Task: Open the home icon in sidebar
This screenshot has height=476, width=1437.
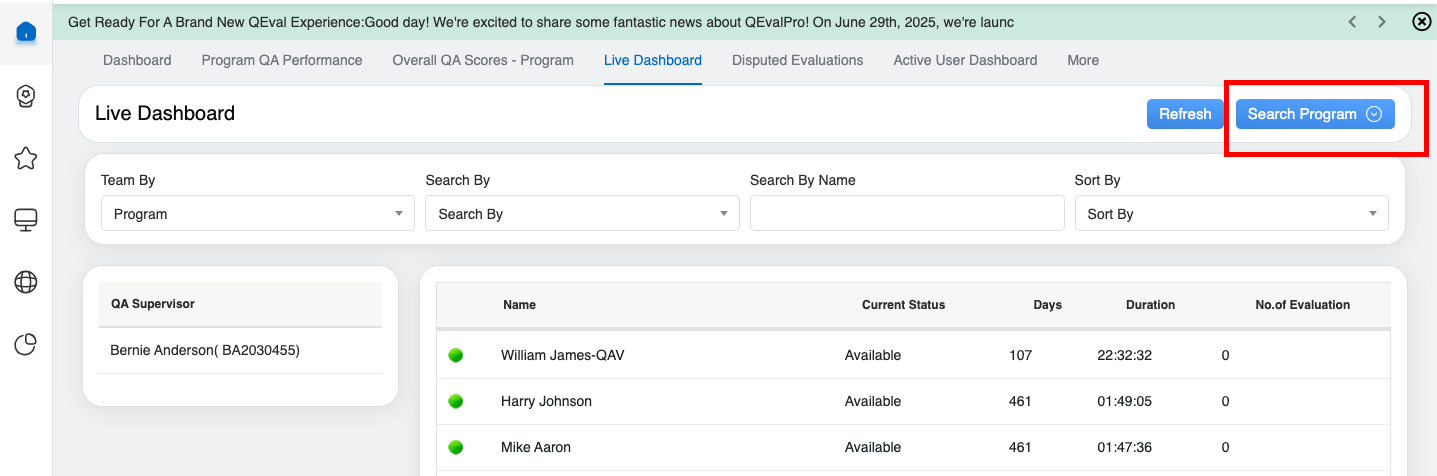Action: point(26,32)
